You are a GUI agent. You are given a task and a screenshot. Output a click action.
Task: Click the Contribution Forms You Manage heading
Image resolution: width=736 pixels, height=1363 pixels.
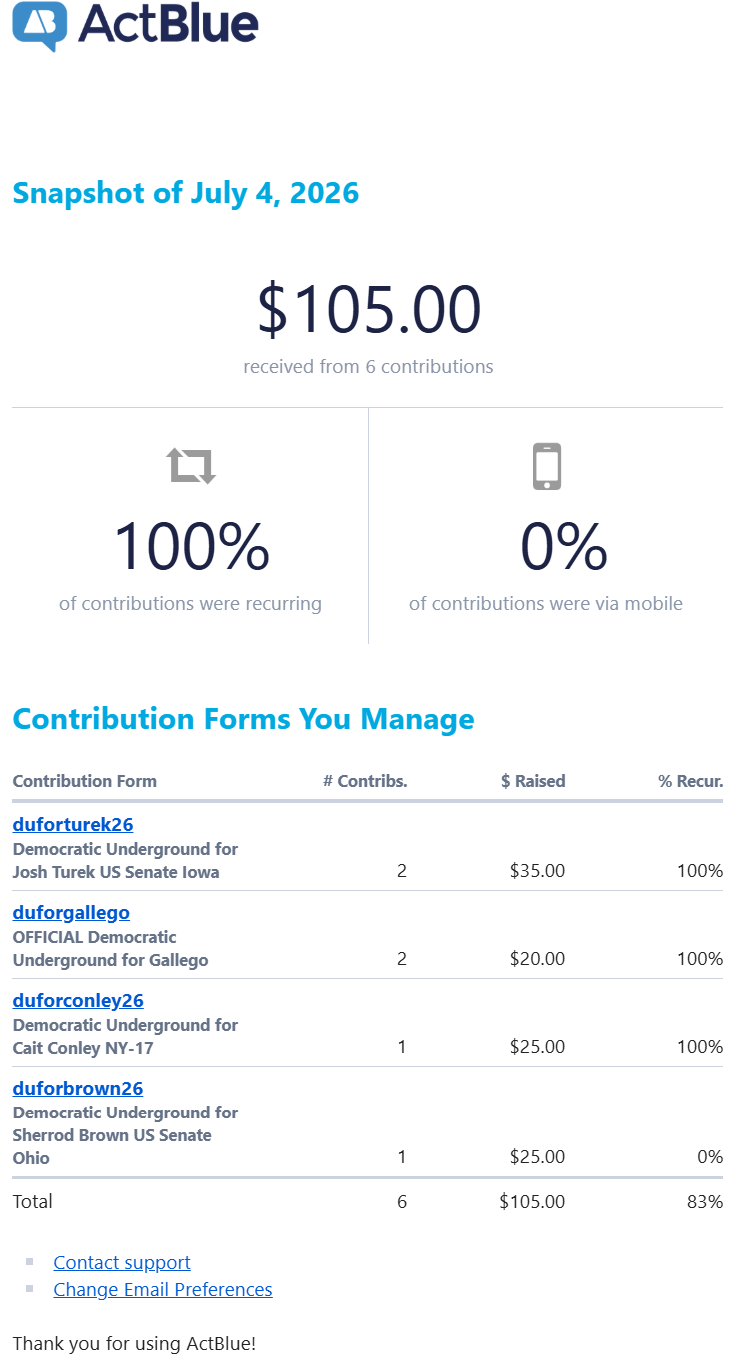tap(243, 719)
